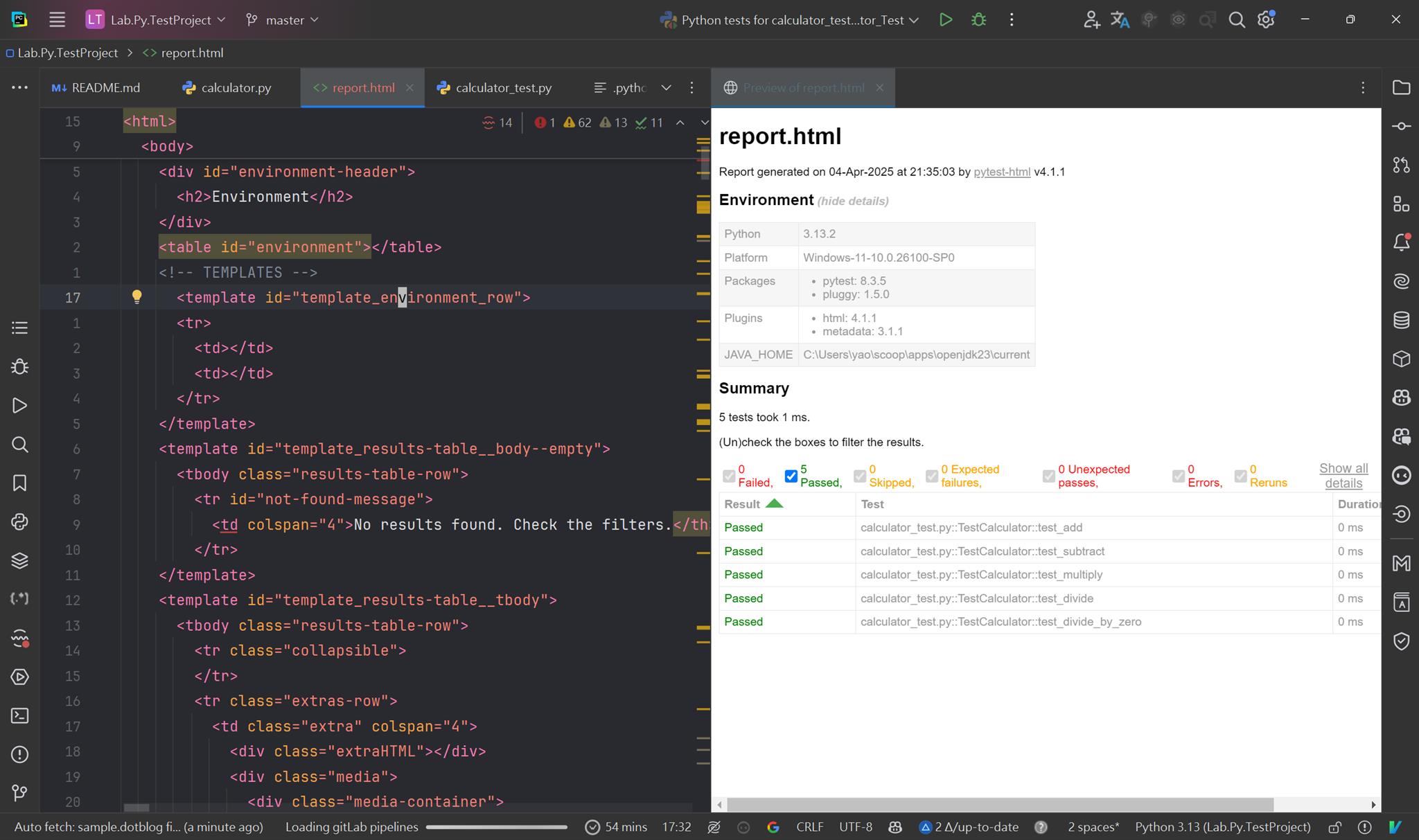
Task: Click the Debug bug icon in toolbar
Action: (x=978, y=19)
